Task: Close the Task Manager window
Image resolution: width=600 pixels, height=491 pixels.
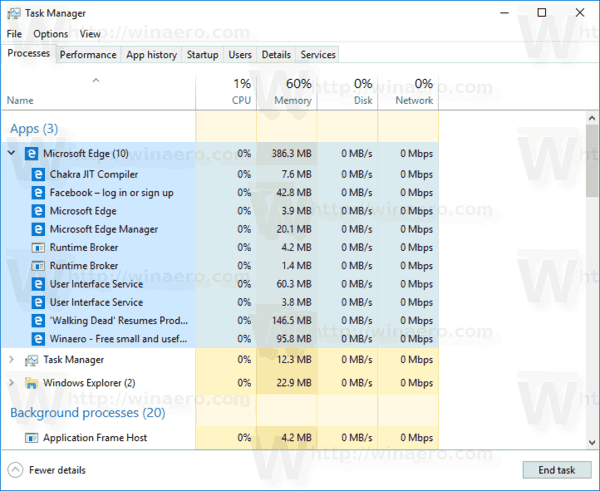Action: 580,13
